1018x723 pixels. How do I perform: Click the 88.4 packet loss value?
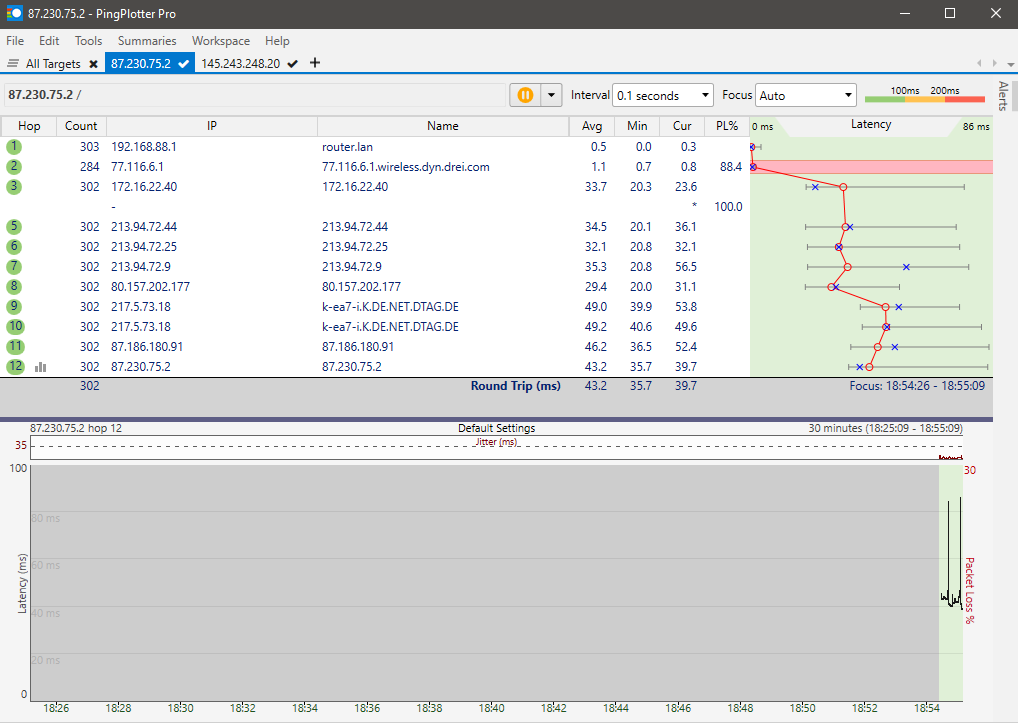[x=730, y=167]
